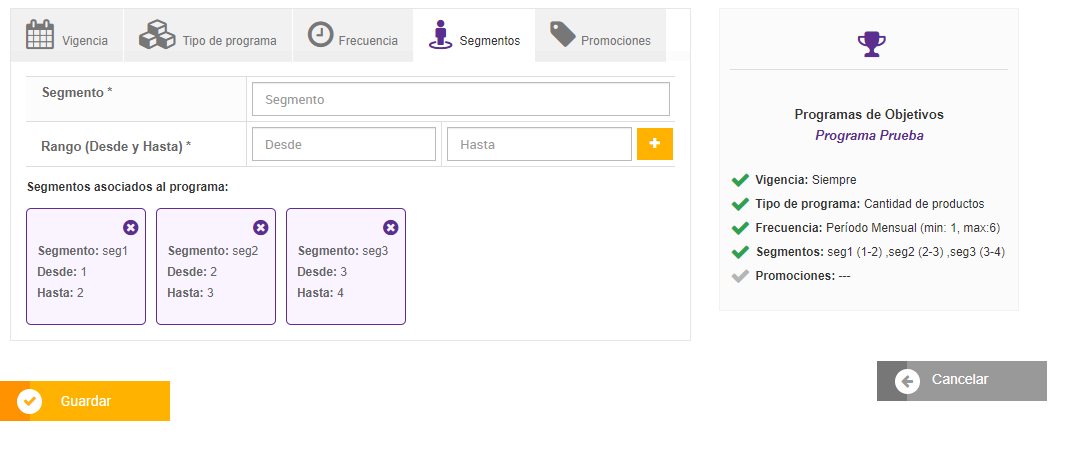Remove the seg1 segment card

131,227
